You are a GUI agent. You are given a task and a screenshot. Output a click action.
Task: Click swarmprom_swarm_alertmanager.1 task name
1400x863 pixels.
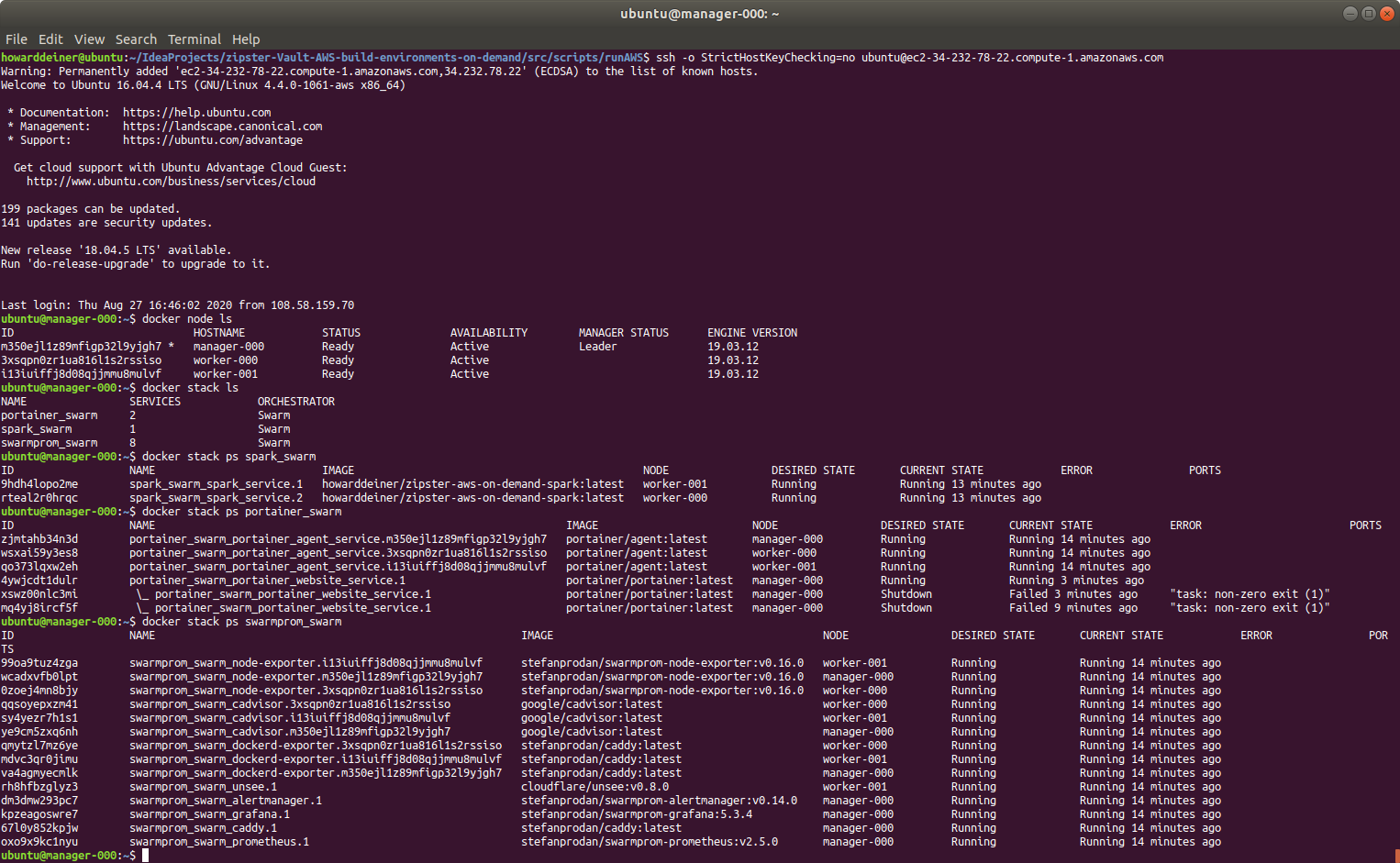coord(226,801)
